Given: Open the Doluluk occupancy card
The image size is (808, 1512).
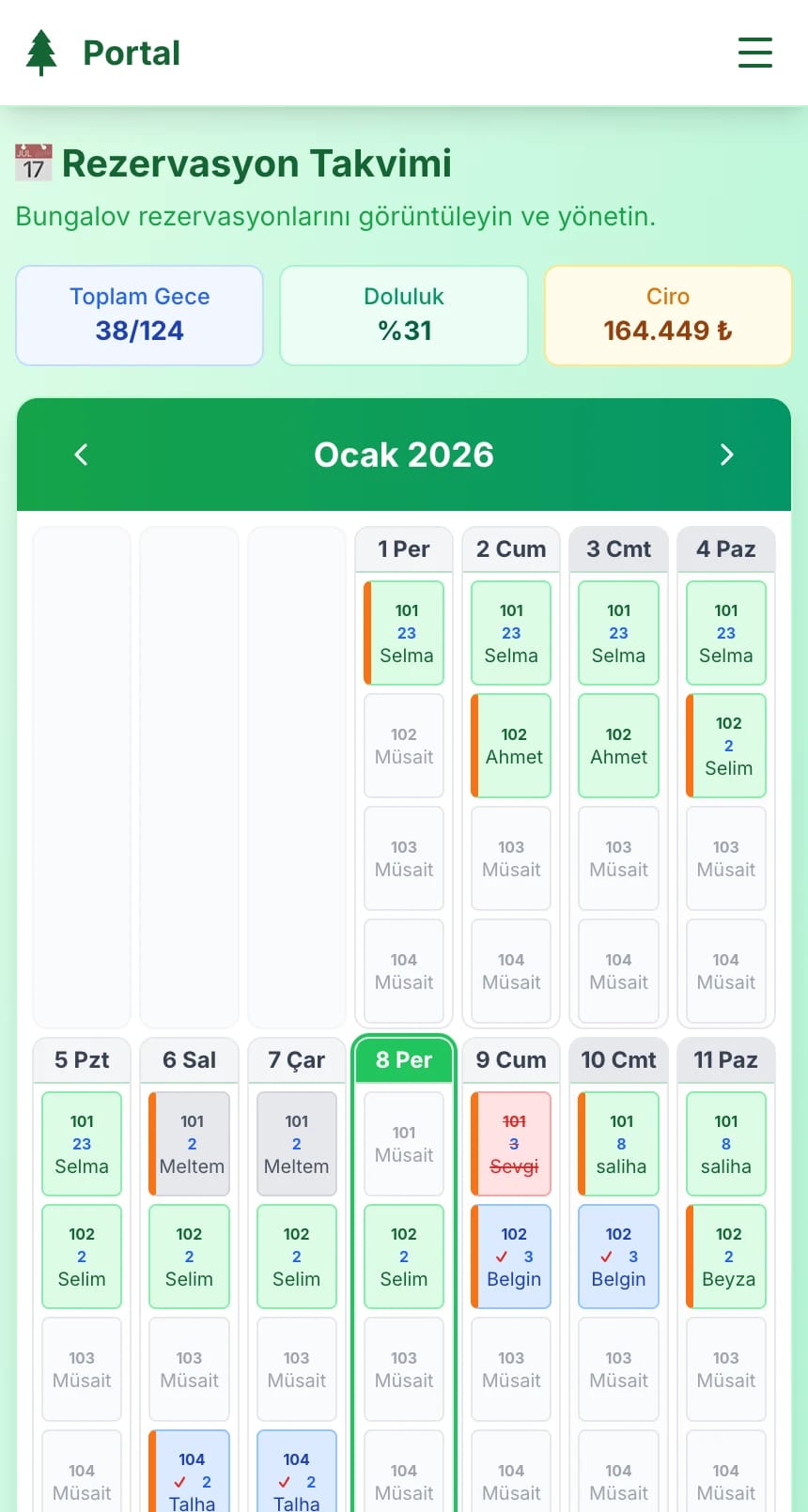Looking at the screenshot, I should pos(404,315).
